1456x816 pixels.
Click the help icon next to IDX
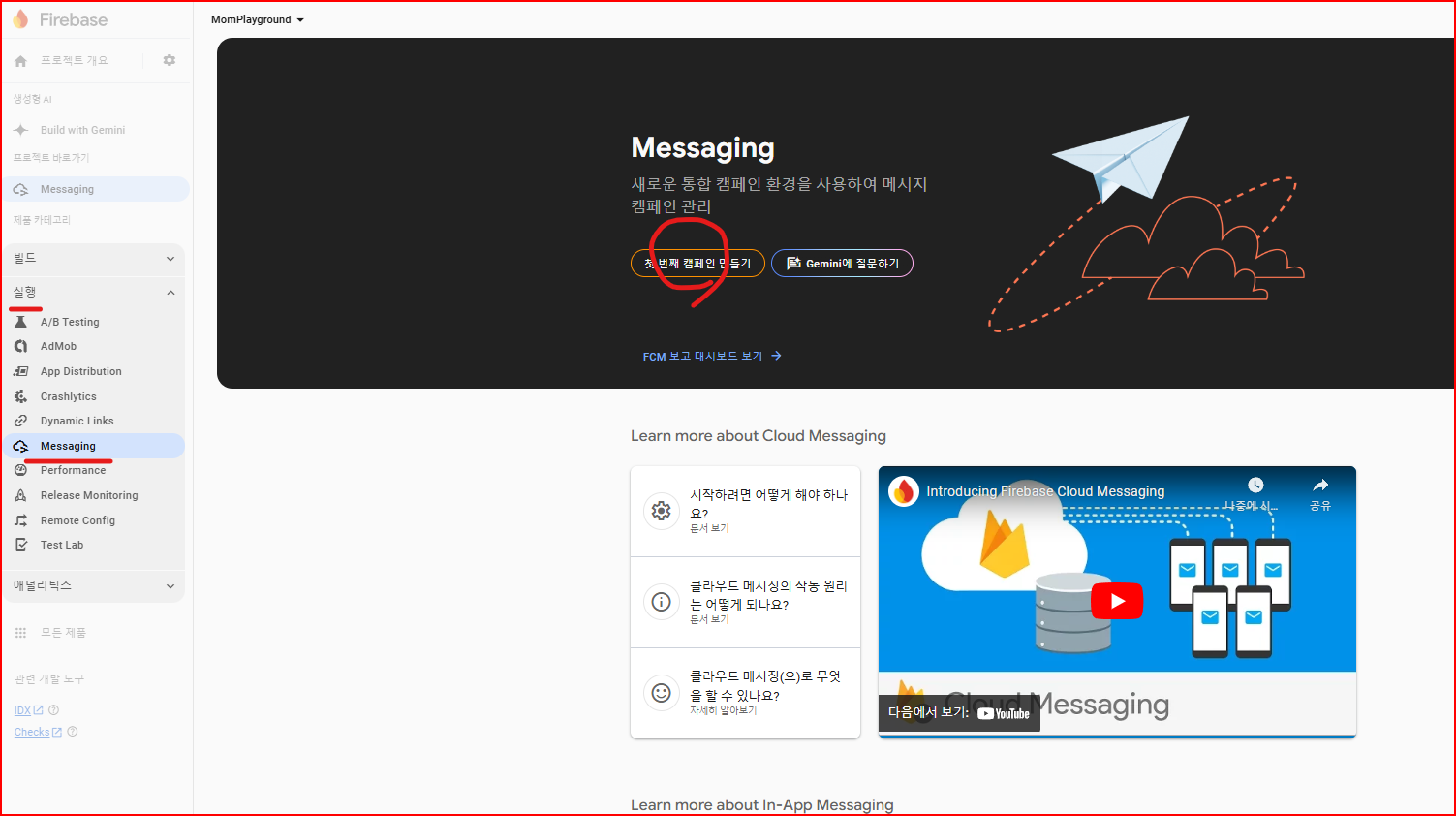53,710
